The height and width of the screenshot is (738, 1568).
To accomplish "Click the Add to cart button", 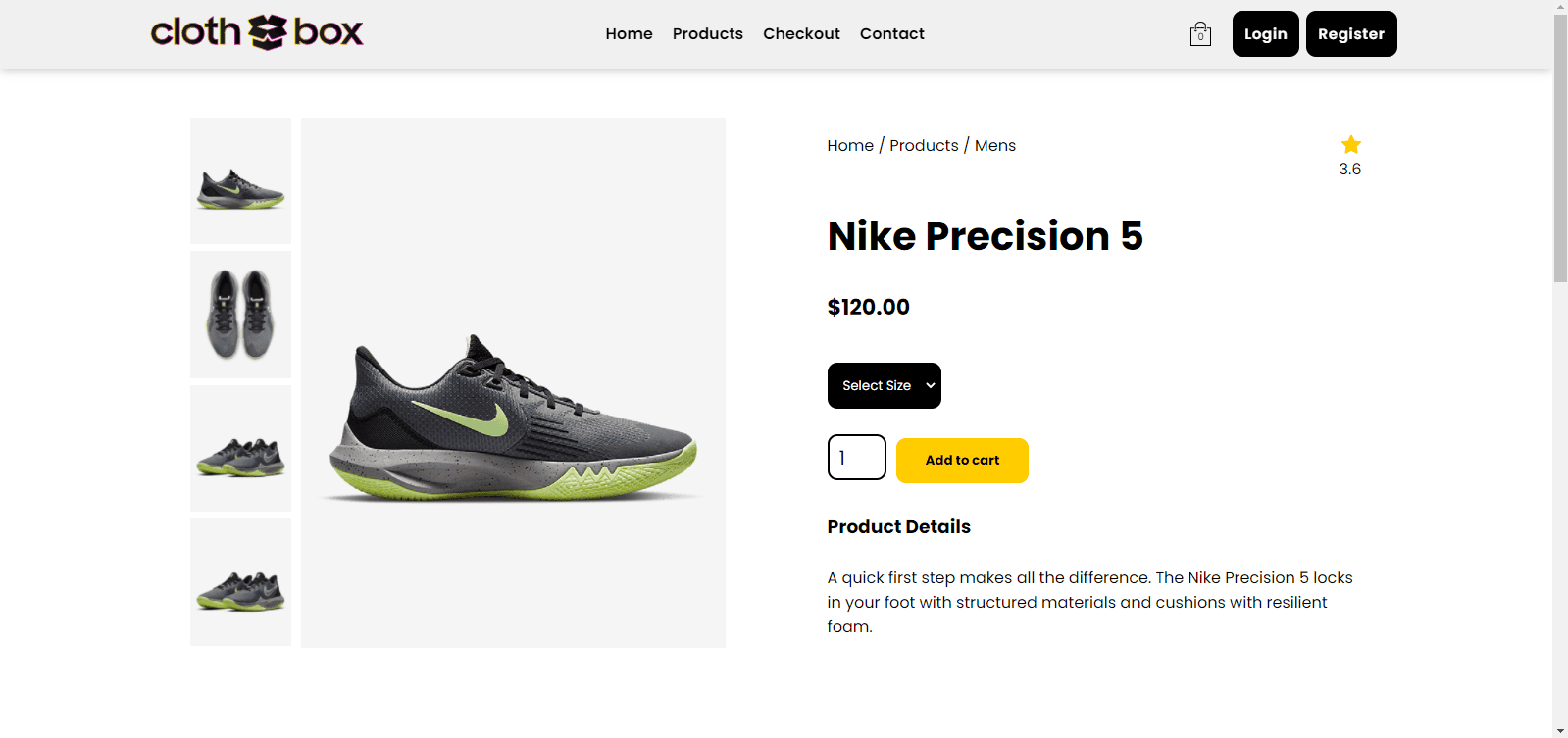I will (x=962, y=461).
